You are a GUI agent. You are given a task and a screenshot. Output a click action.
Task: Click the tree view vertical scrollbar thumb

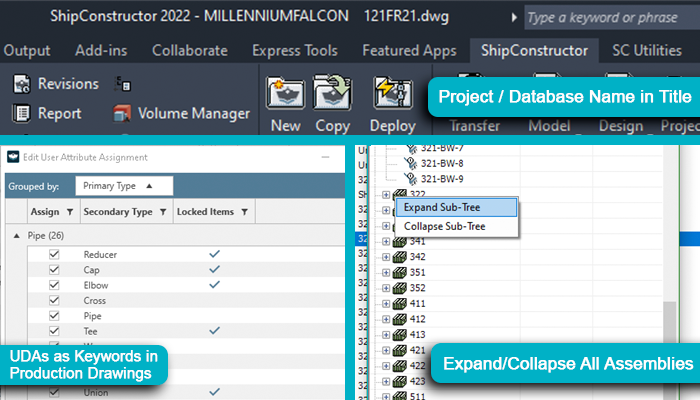(669, 322)
